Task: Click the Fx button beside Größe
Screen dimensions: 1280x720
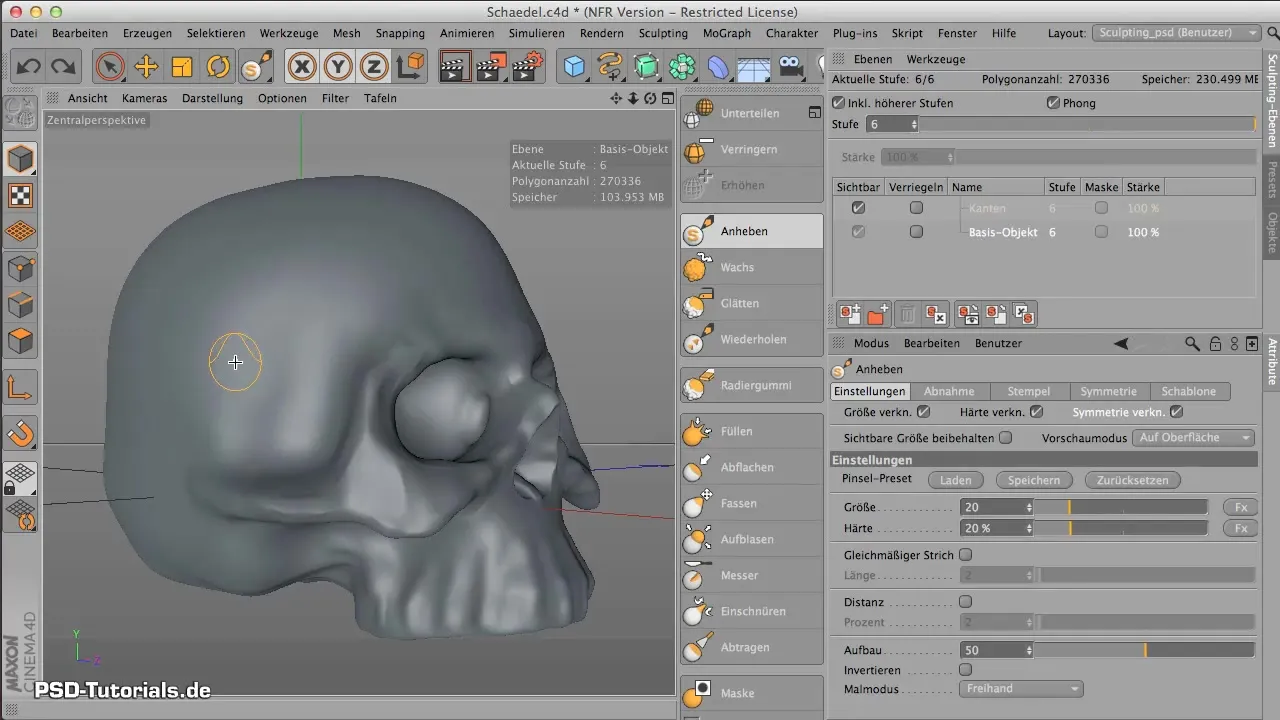Action: coord(1240,507)
